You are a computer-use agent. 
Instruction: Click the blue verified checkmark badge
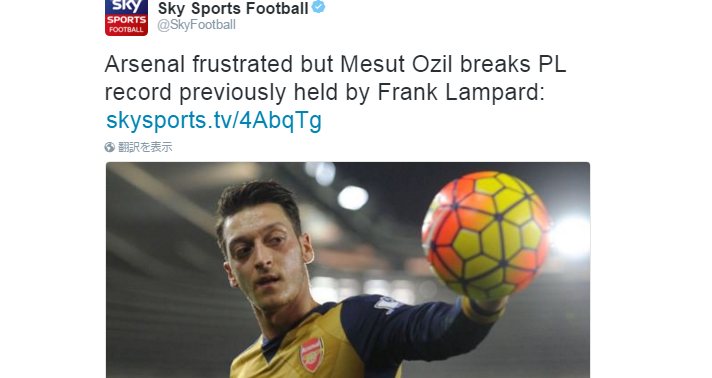click(x=319, y=7)
